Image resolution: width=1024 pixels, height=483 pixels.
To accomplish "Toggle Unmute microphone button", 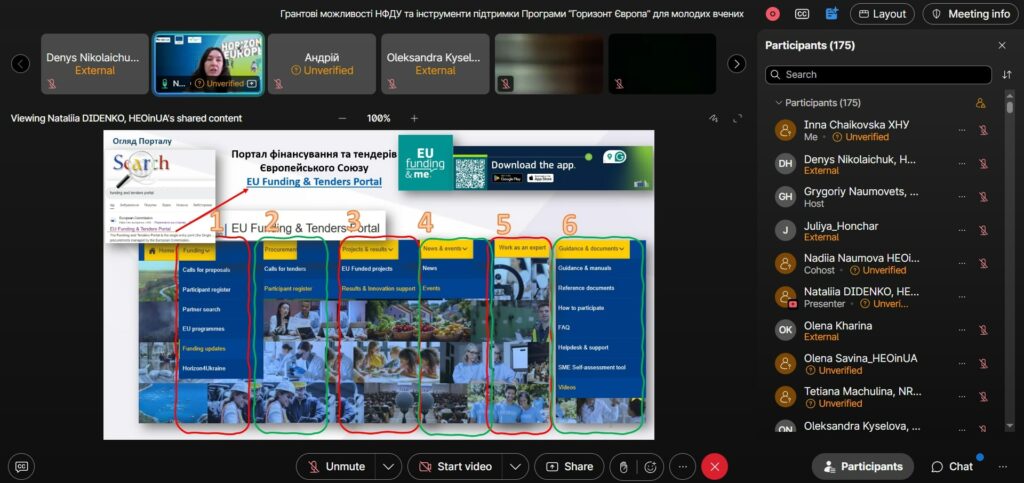I will 336,466.
